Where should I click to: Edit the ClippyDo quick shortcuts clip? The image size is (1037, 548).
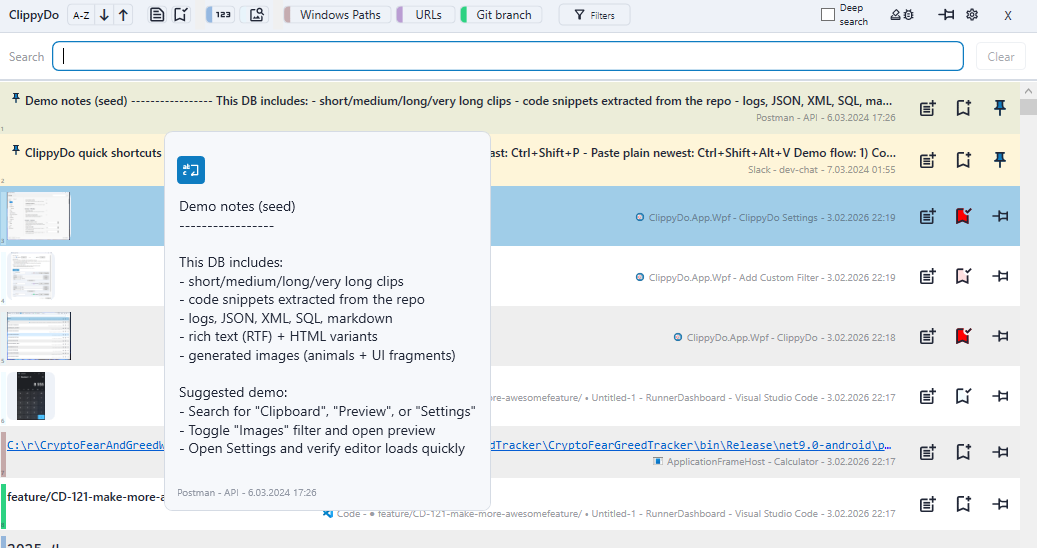click(x=928, y=160)
